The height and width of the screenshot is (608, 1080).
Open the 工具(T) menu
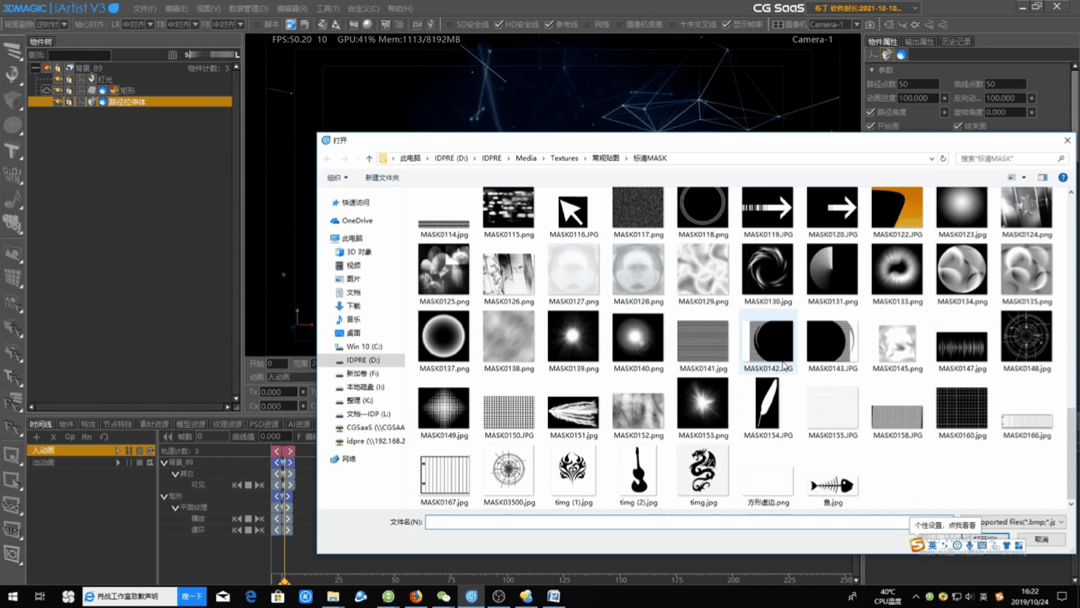327,8
